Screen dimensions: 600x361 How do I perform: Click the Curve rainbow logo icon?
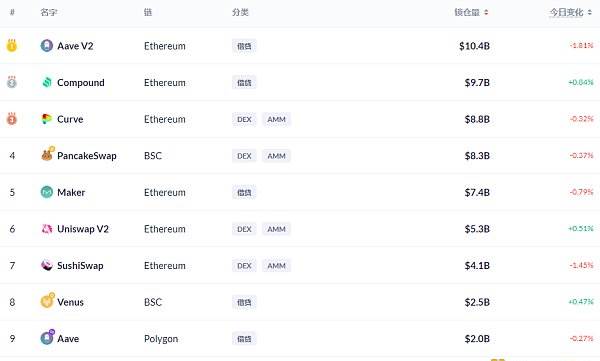point(47,119)
